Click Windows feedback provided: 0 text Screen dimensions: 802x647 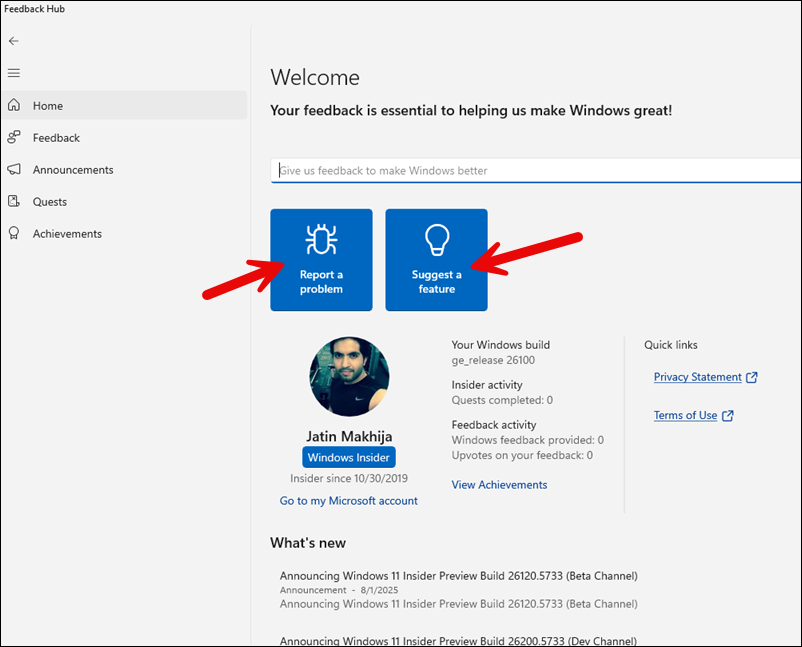click(x=527, y=440)
